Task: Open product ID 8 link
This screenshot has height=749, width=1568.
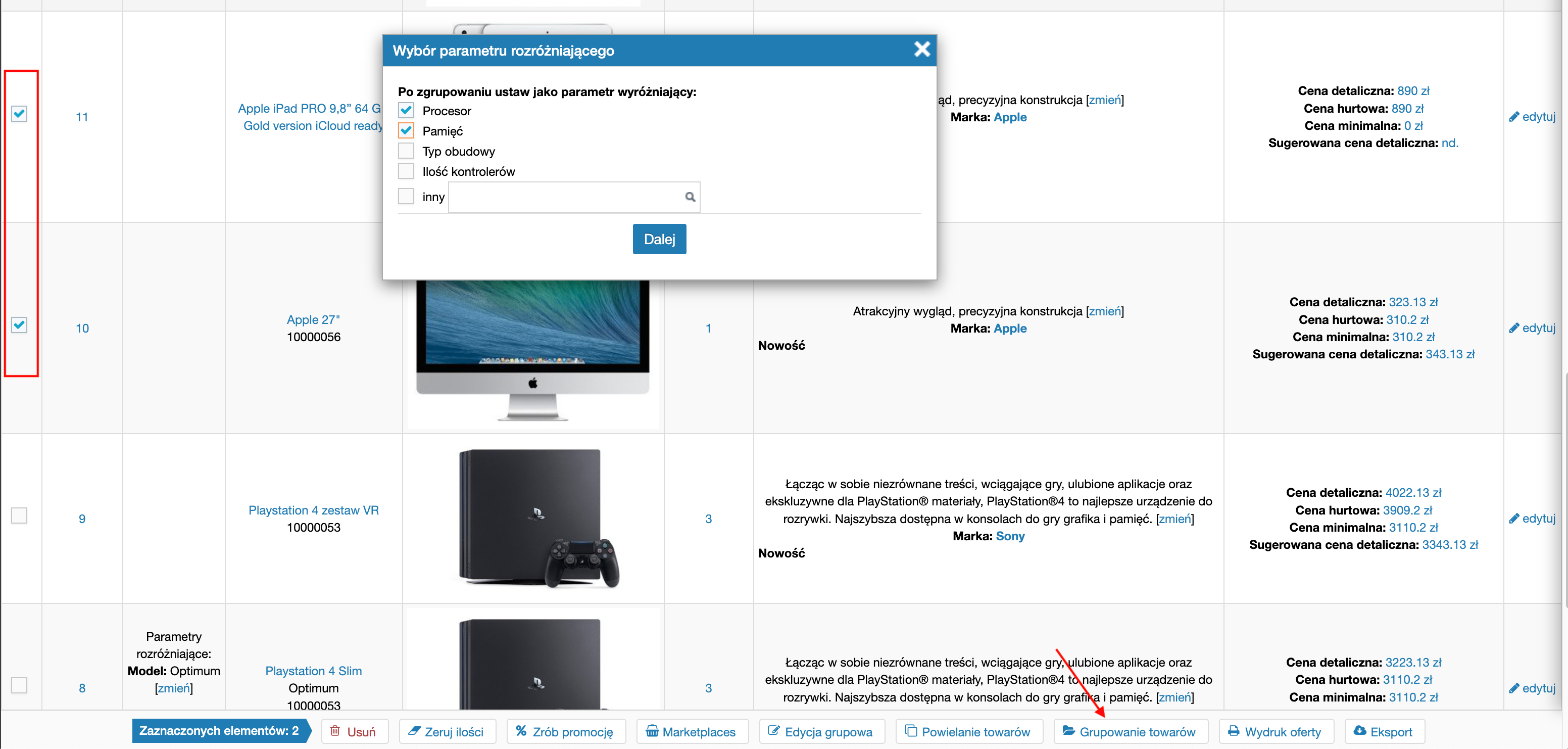Action: pos(82,688)
